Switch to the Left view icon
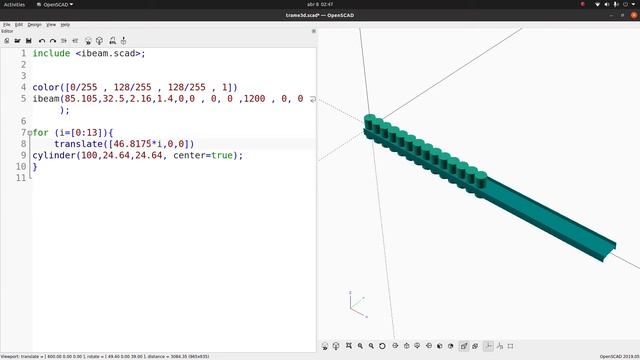The image size is (640, 360). tap(429, 346)
